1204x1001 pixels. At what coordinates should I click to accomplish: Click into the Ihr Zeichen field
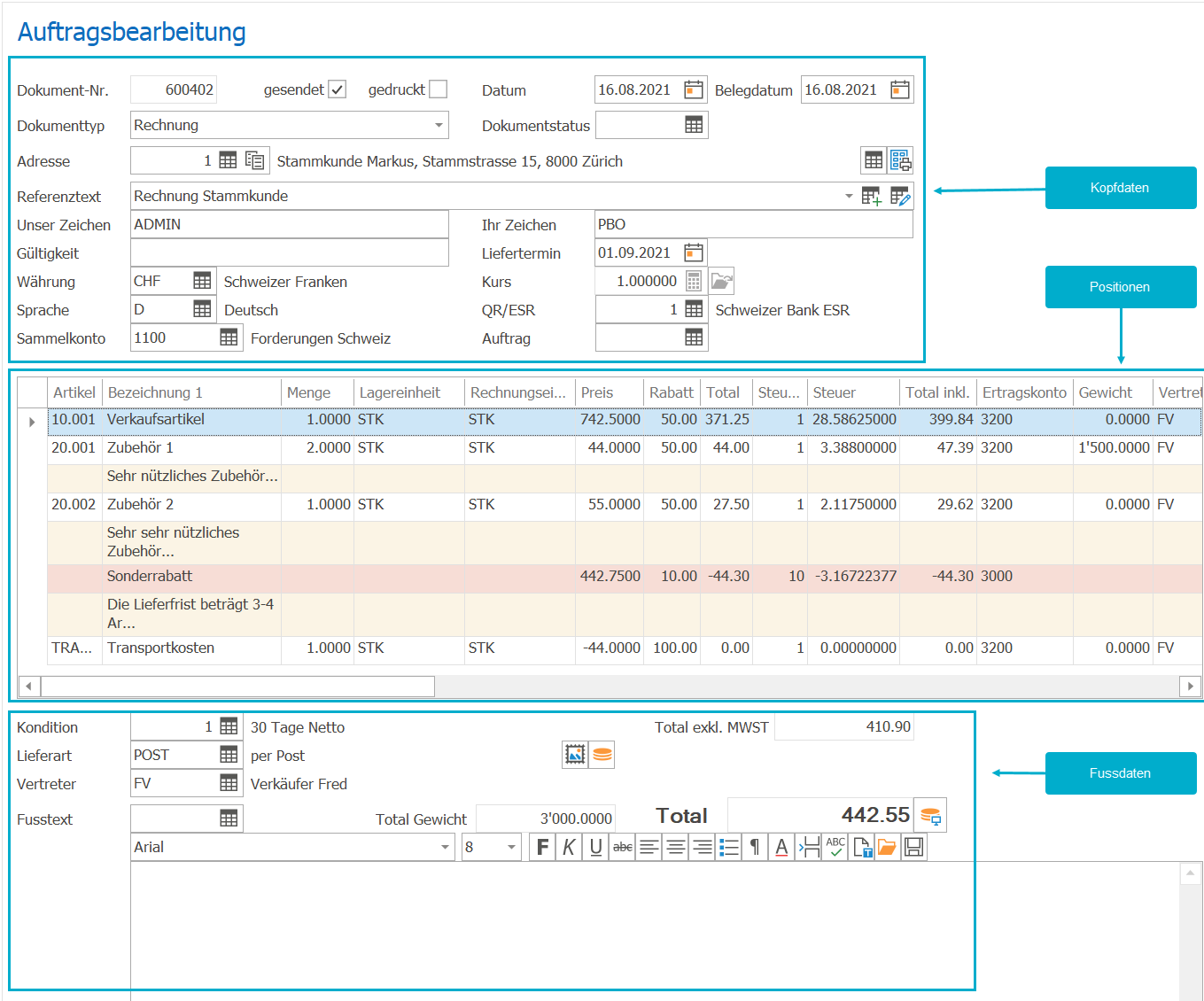753,224
